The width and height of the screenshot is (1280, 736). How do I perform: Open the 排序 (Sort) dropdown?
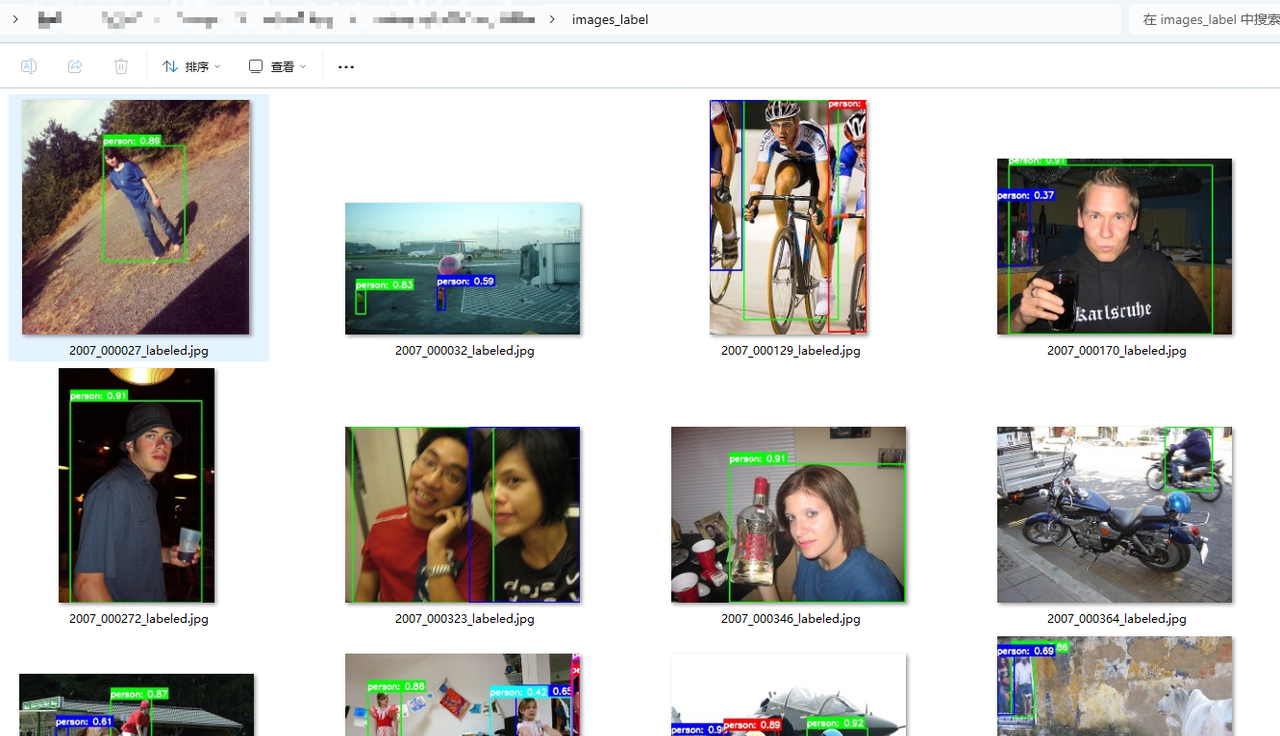pyautogui.click(x=191, y=67)
